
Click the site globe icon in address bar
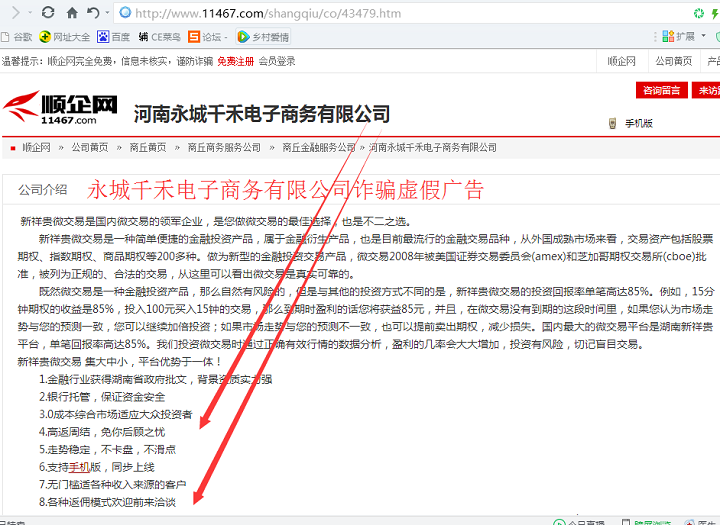[x=125, y=13]
